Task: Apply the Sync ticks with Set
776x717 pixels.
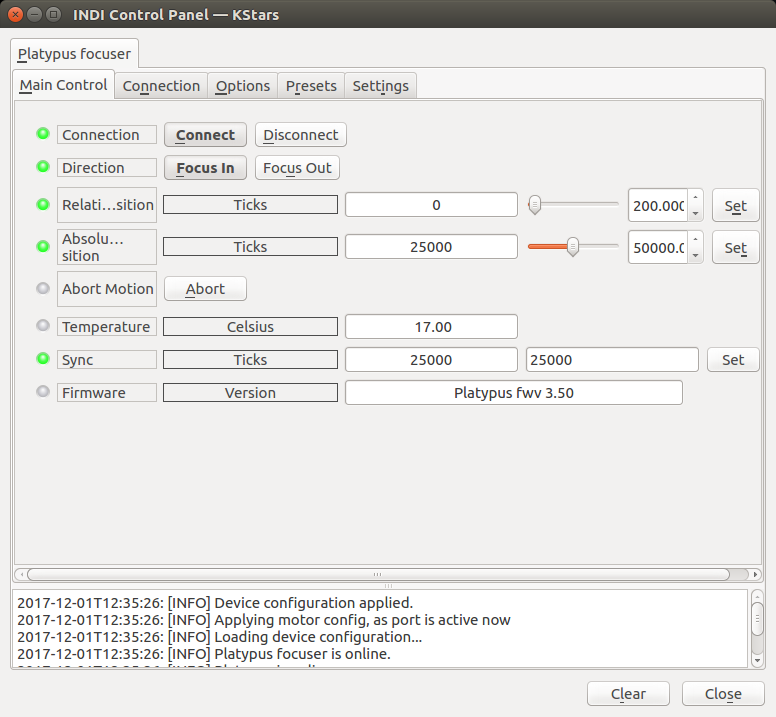Action: point(733,360)
